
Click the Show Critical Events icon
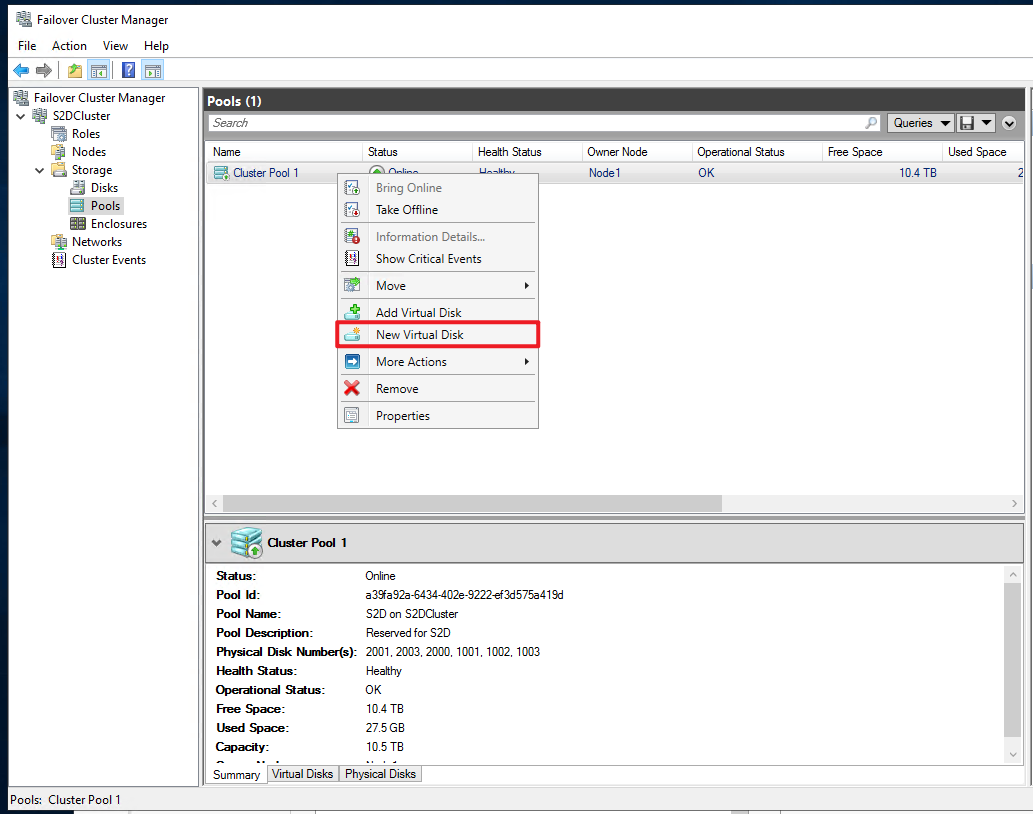[352, 259]
